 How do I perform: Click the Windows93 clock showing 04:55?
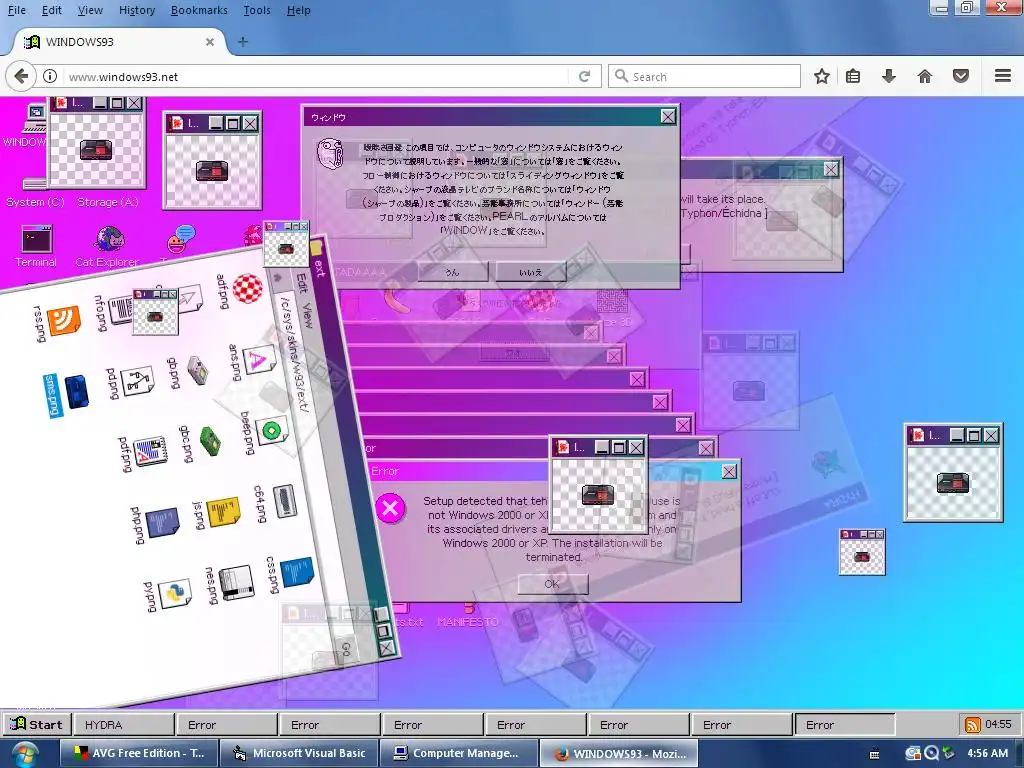(x=998, y=724)
